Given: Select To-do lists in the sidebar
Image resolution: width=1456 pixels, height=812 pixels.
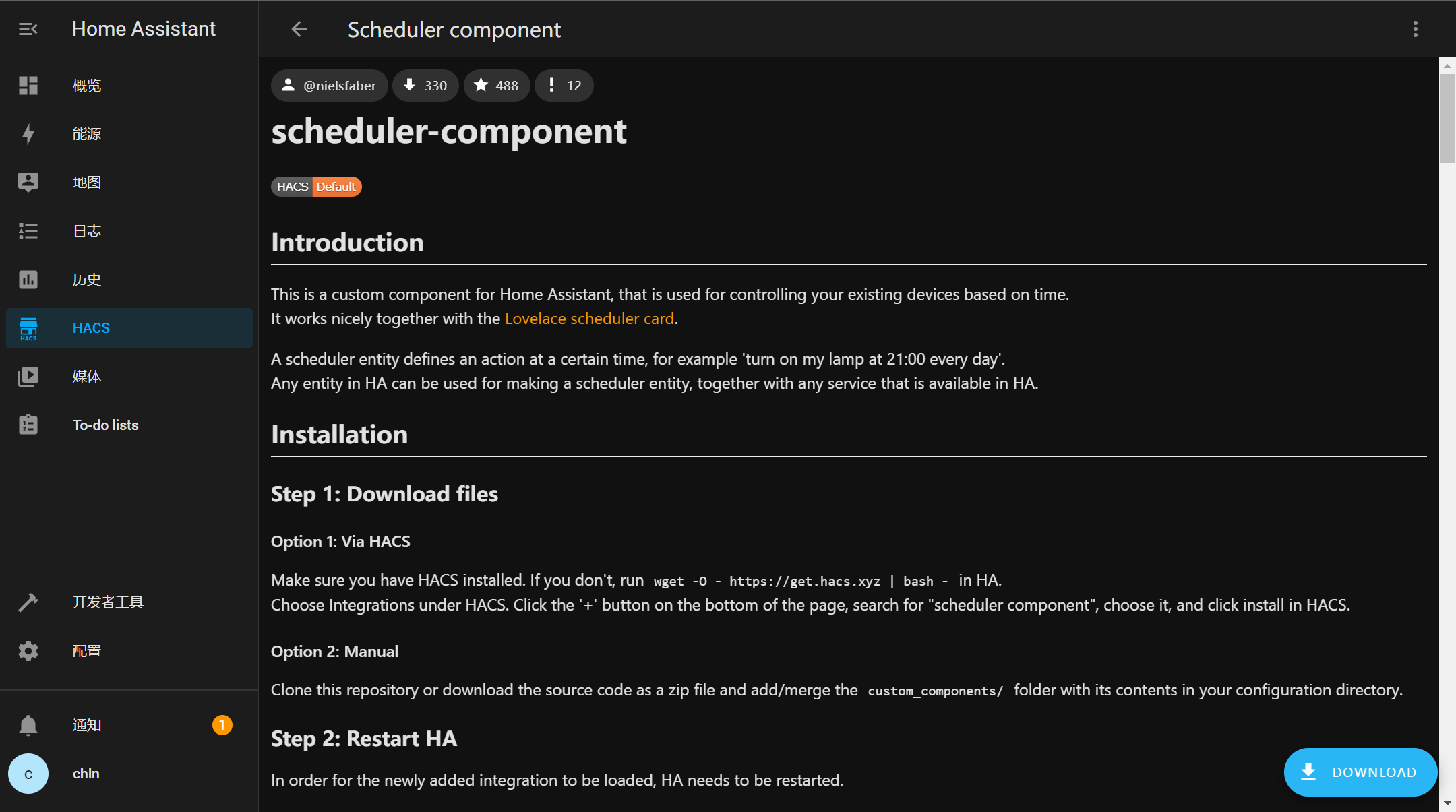Looking at the screenshot, I should point(129,425).
